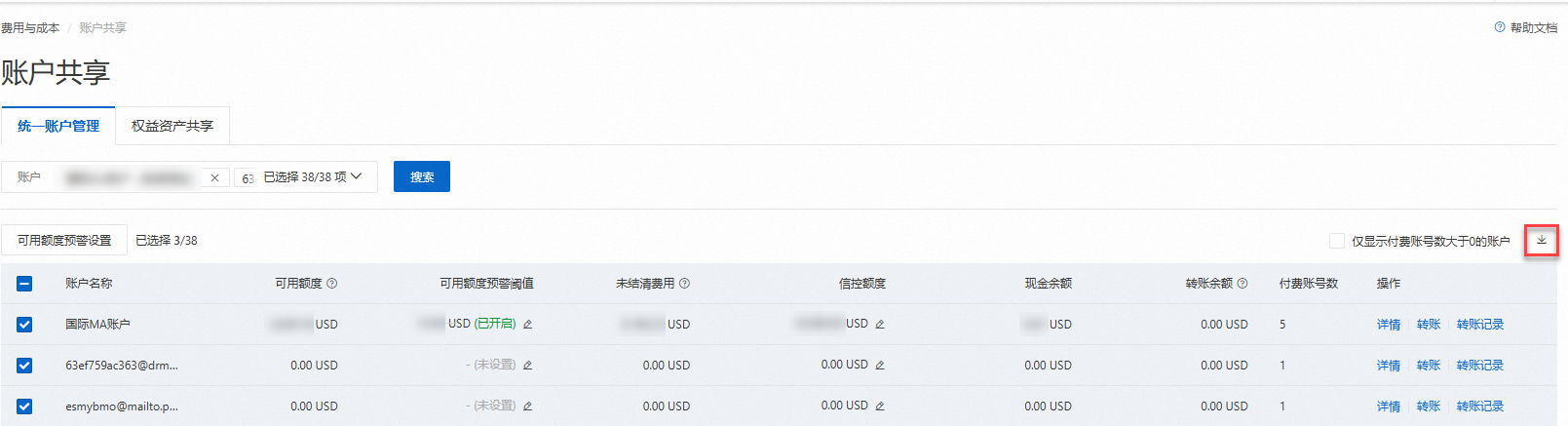Viewport: 1568px width, 426px height.
Task: Select the 统一账户管理 tab
Action: coord(58,126)
